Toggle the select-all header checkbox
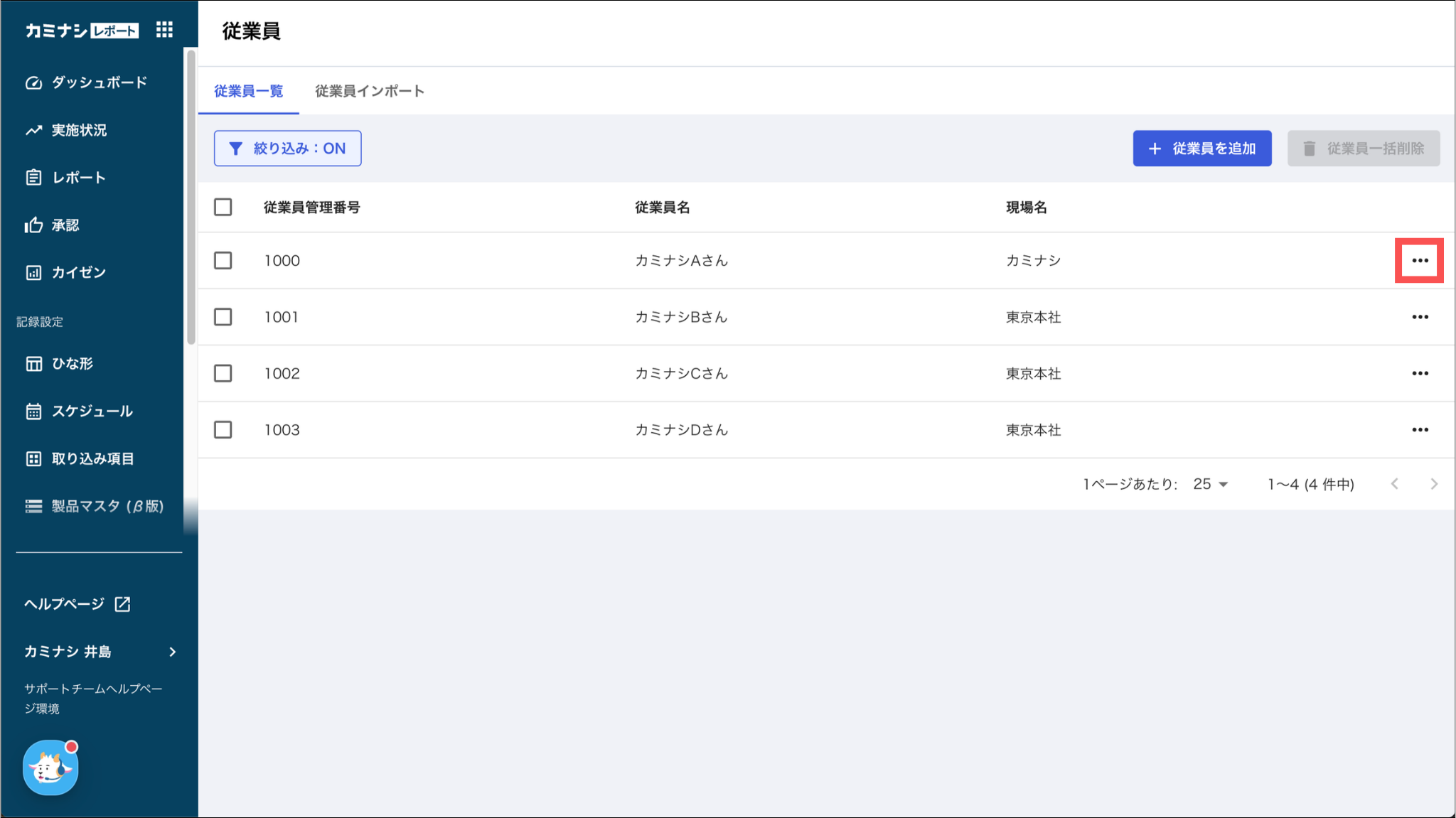This screenshot has height=818, width=1456. pos(223,207)
